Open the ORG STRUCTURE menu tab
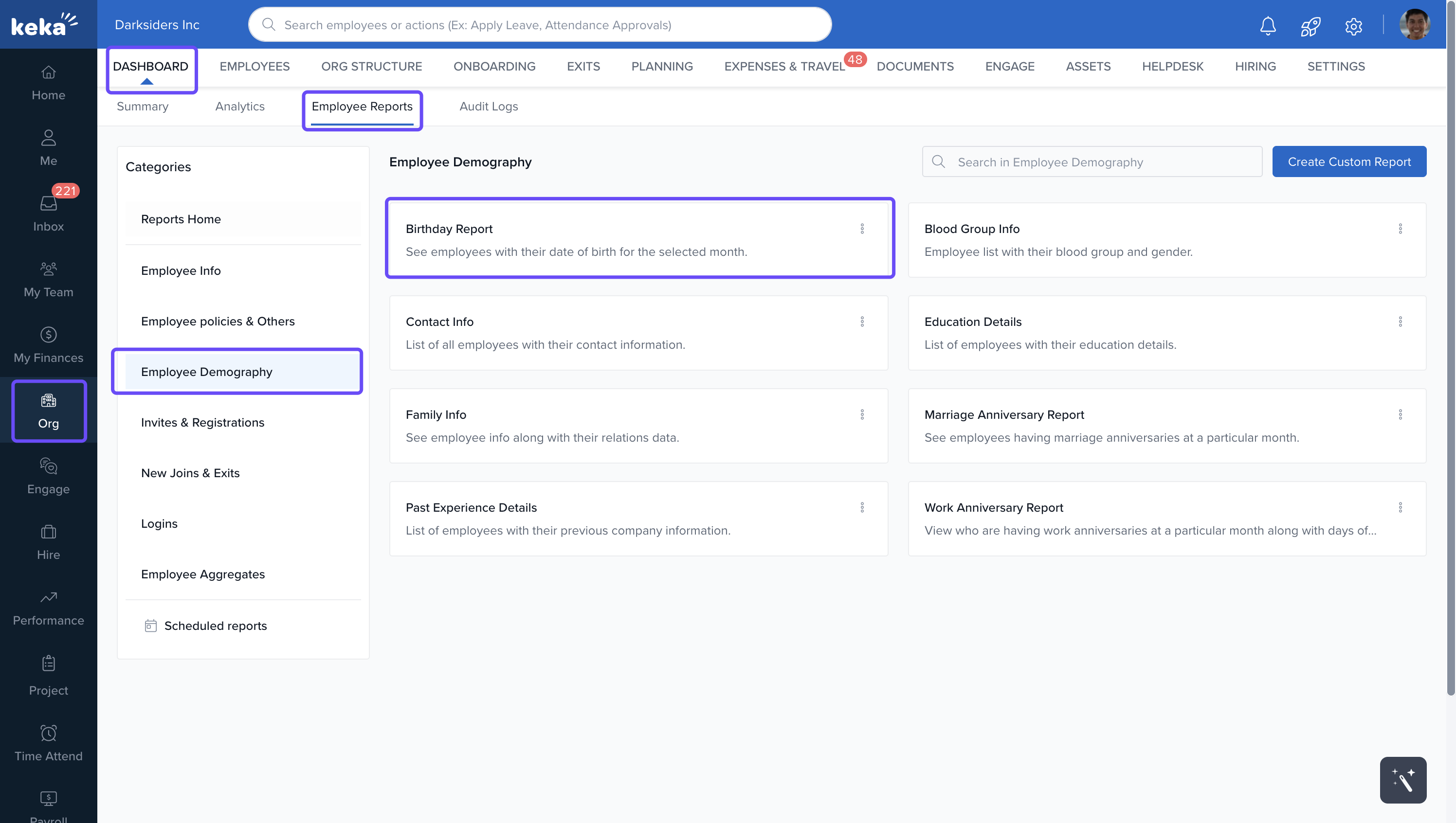The image size is (1456, 823). [x=371, y=66]
